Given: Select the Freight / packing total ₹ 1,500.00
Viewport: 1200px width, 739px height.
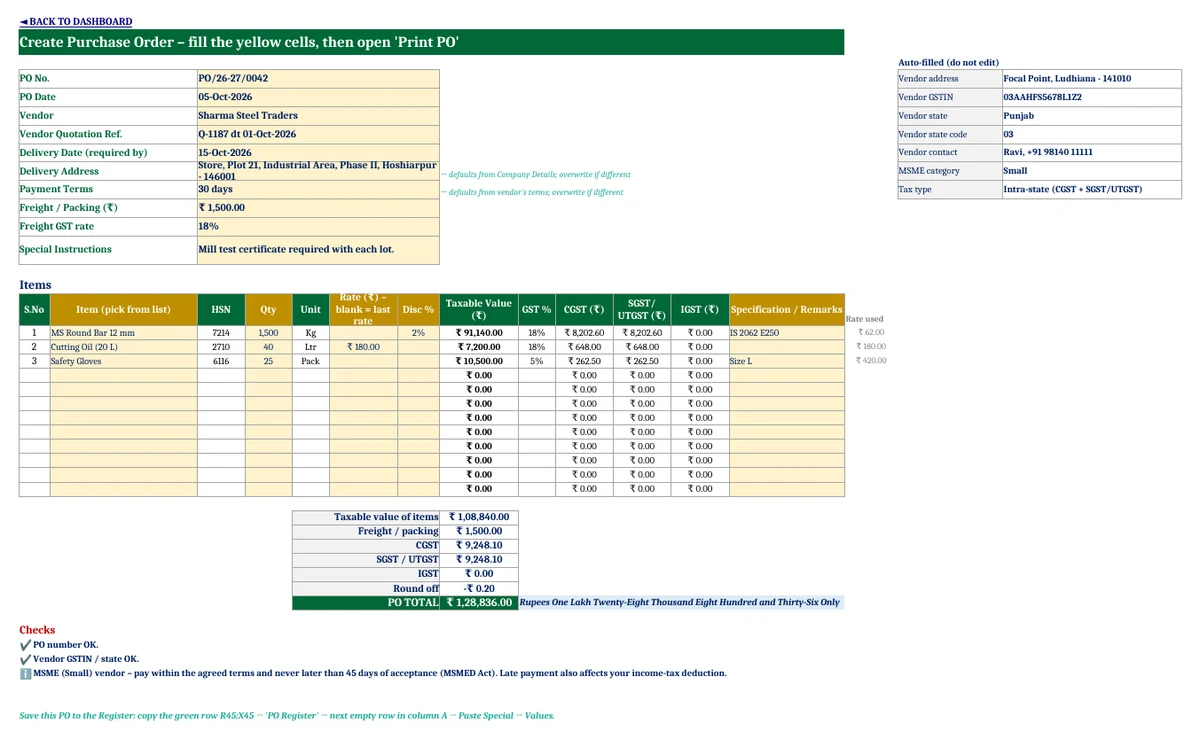Looking at the screenshot, I should click(479, 531).
